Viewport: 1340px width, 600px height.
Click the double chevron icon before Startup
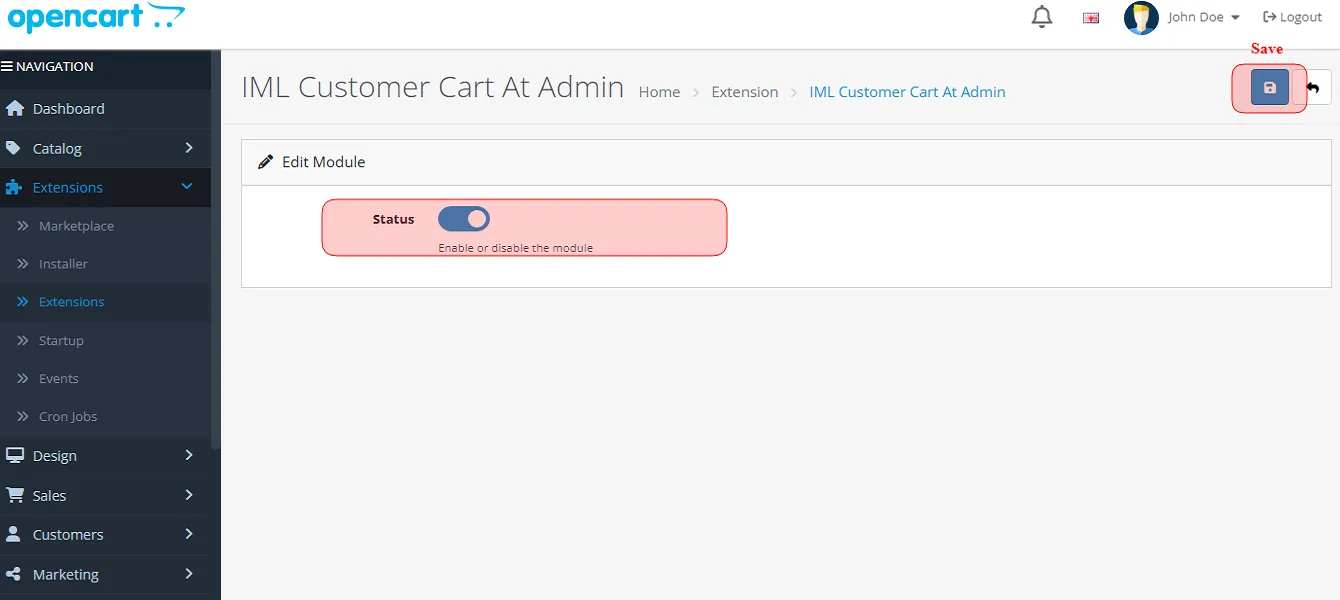(23, 341)
